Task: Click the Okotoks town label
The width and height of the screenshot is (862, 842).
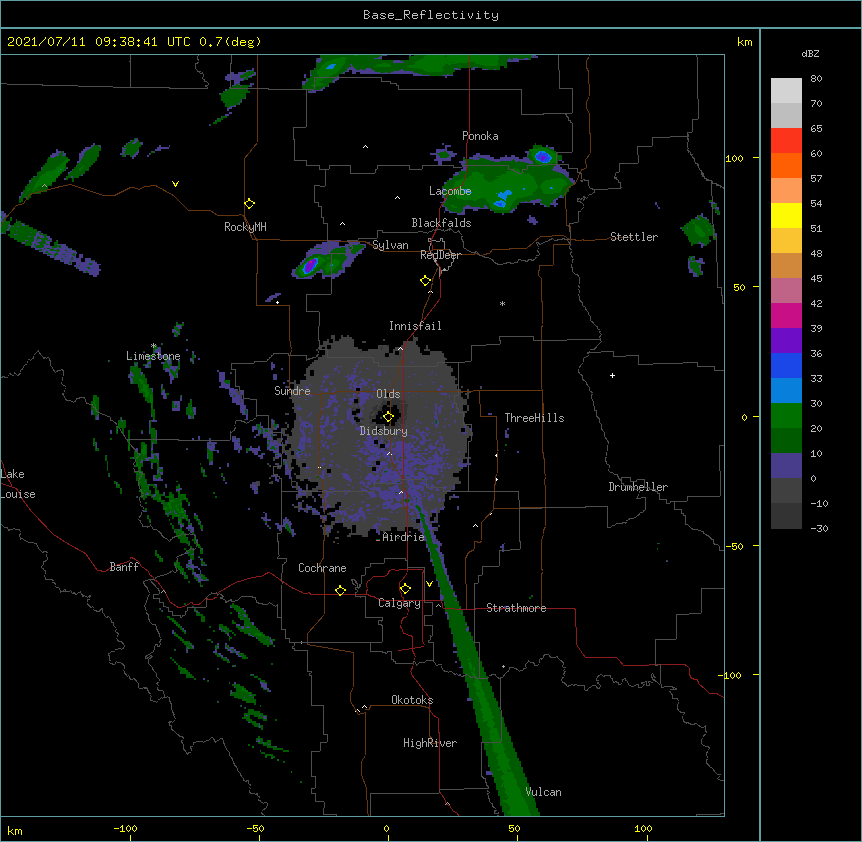Action: pos(412,700)
